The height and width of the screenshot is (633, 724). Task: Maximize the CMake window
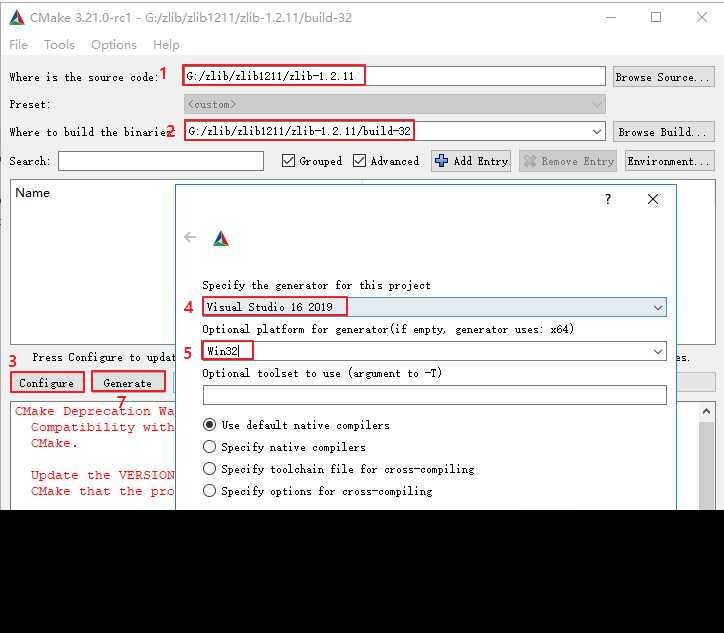coord(656,18)
